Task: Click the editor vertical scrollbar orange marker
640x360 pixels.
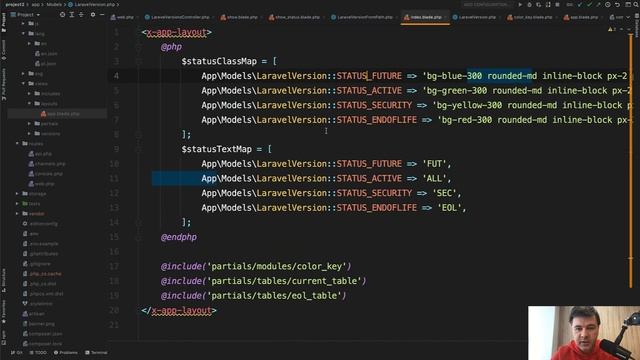Action: tap(631, 161)
